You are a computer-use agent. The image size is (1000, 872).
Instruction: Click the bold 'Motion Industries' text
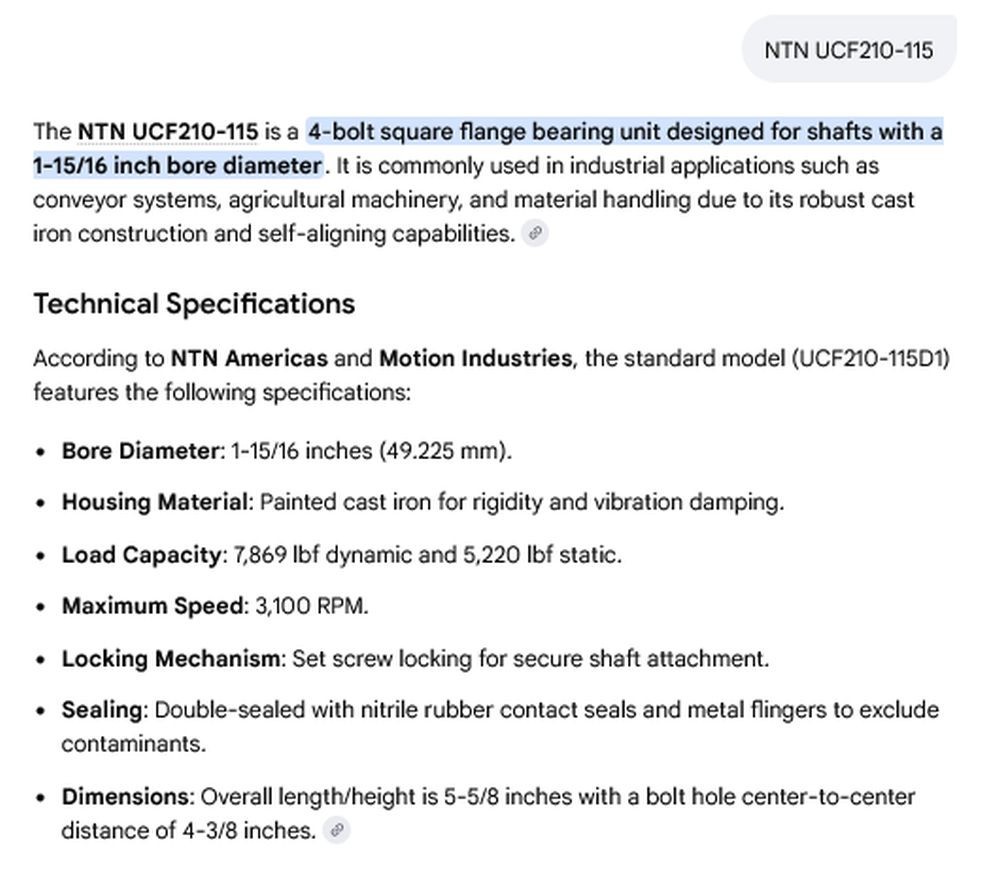pyautogui.click(x=476, y=358)
